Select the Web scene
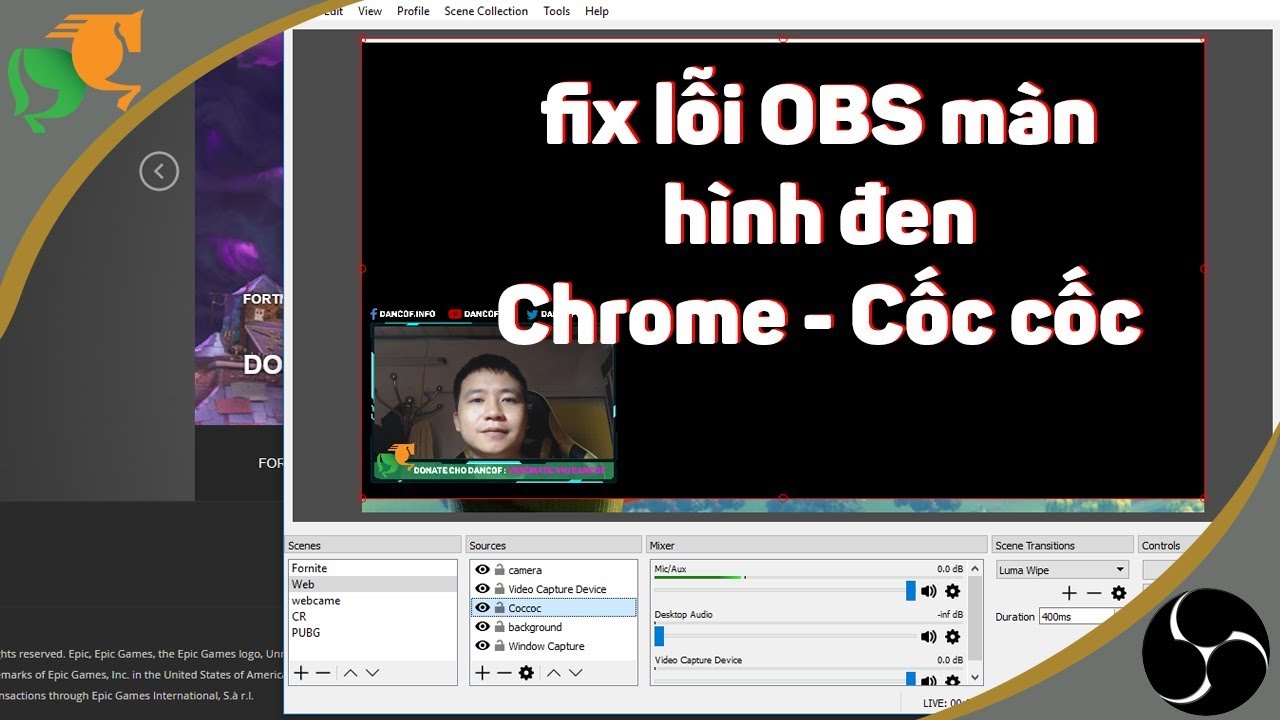This screenshot has width=1280, height=720. point(372,584)
